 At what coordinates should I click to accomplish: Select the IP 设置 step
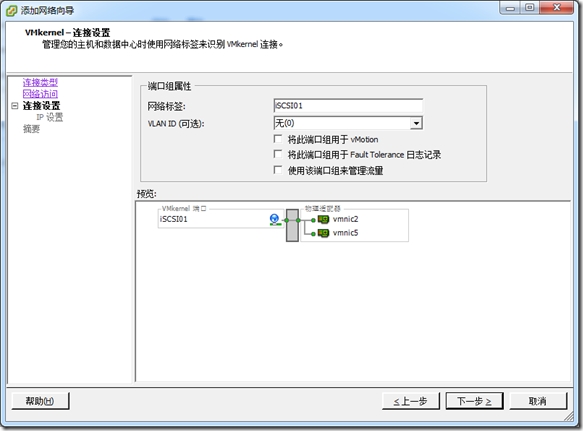(49, 117)
